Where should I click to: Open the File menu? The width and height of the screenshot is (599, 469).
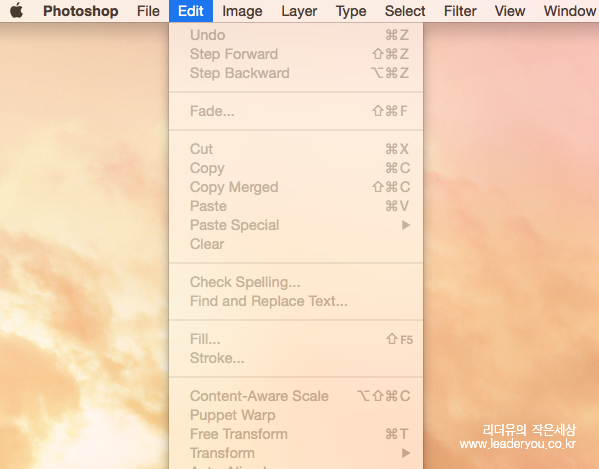(148, 11)
